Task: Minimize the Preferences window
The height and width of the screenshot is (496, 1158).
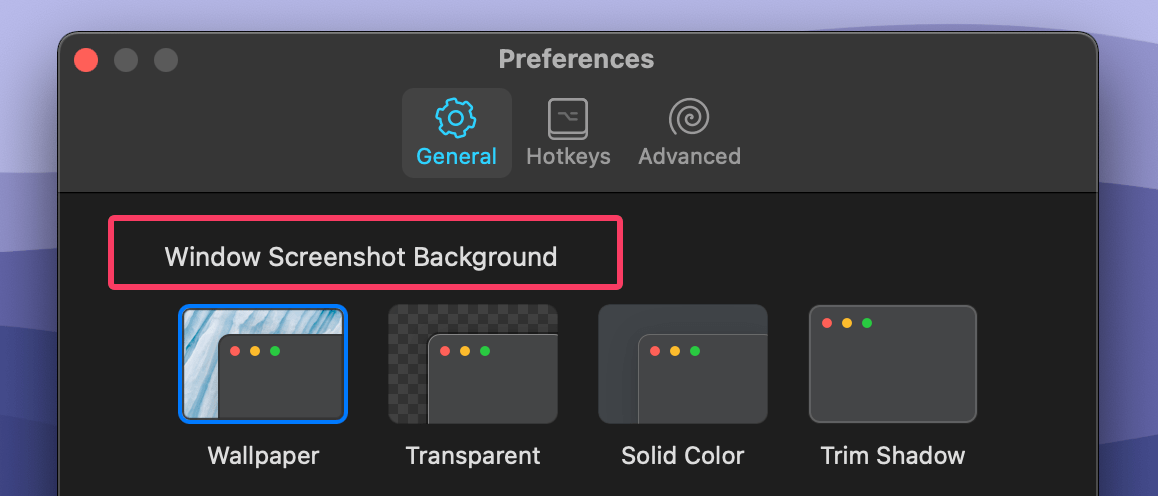Action: [126, 60]
